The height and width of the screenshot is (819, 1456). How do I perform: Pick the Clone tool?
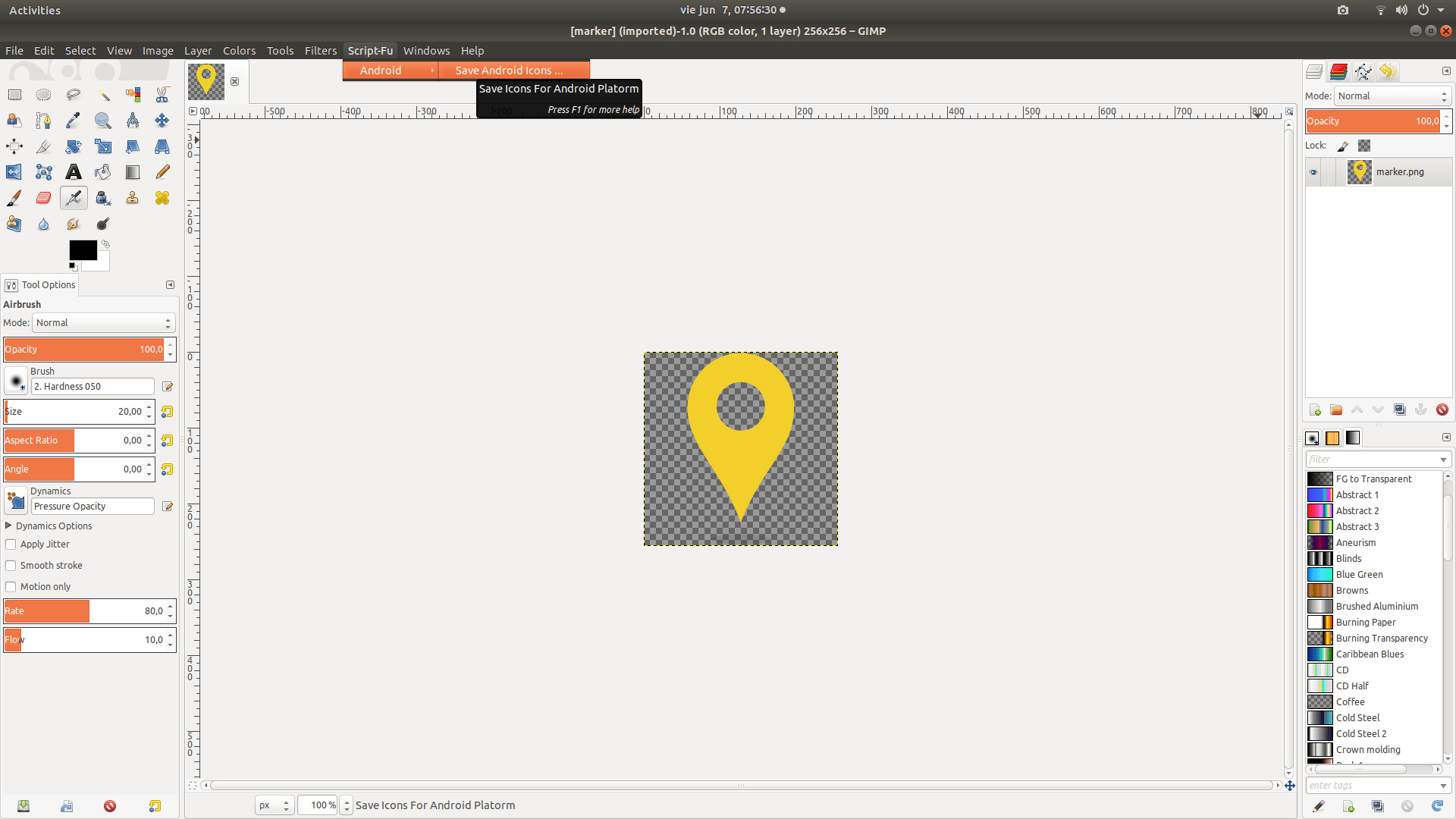click(x=133, y=198)
